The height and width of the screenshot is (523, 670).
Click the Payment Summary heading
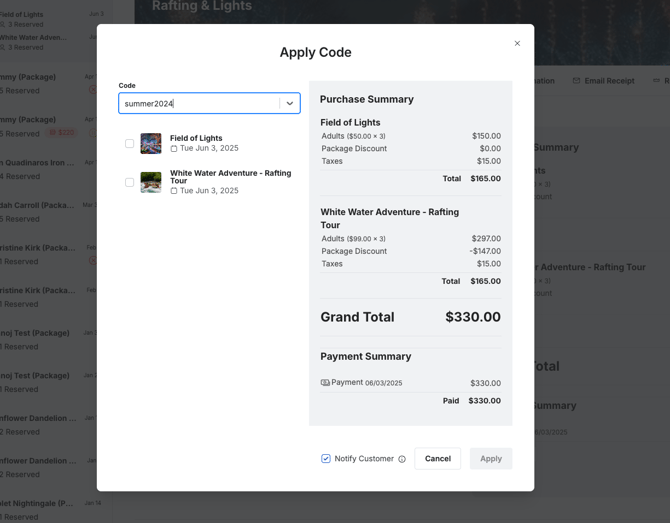tap(366, 356)
